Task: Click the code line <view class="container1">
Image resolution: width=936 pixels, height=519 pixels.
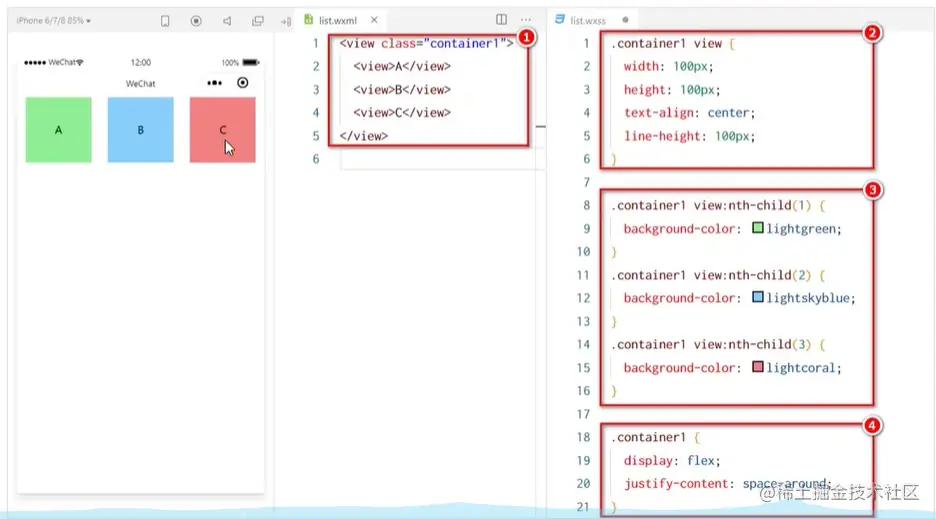Action: (x=426, y=43)
